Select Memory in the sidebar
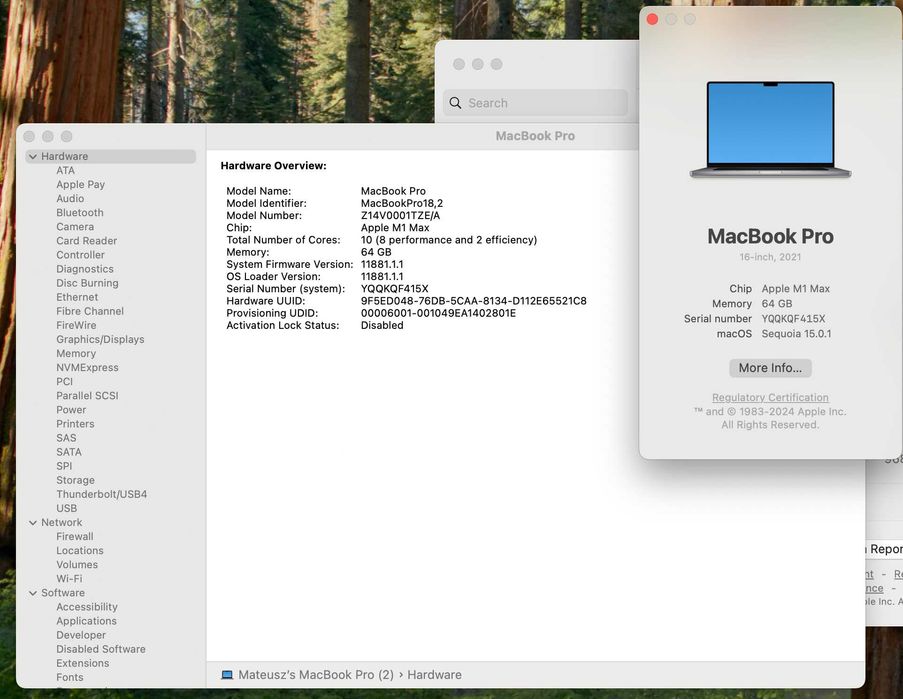 76,354
